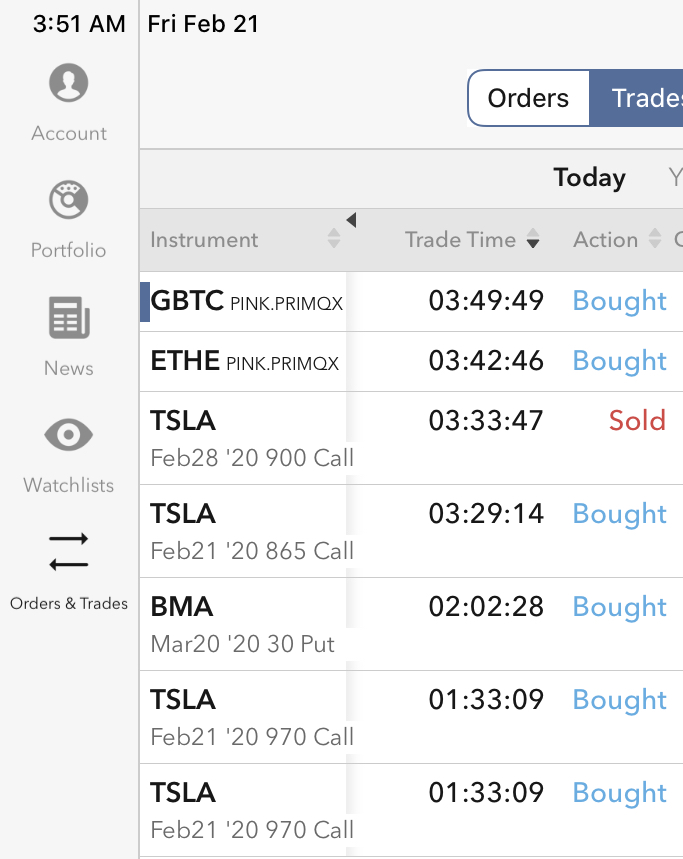The image size is (683, 859).
Task: Select the TSLA Feb28 900 Call trade
Action: [252, 438]
